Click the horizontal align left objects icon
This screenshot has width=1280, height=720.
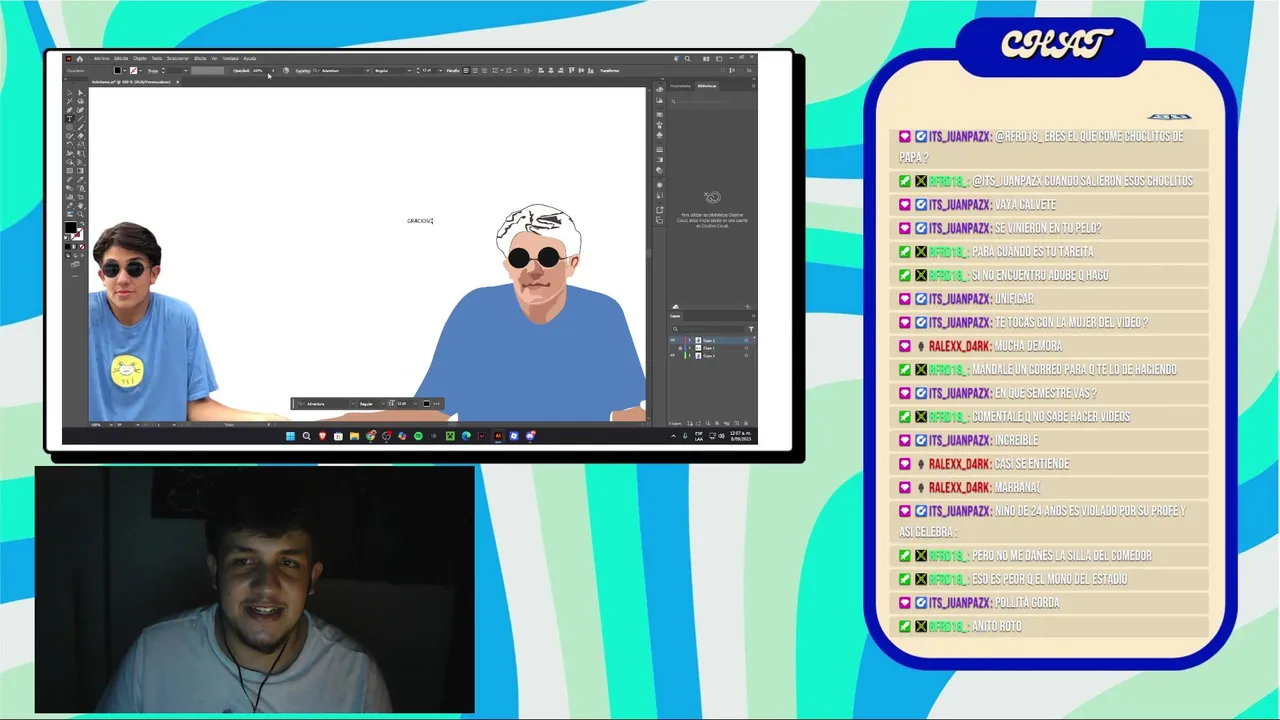pos(541,71)
